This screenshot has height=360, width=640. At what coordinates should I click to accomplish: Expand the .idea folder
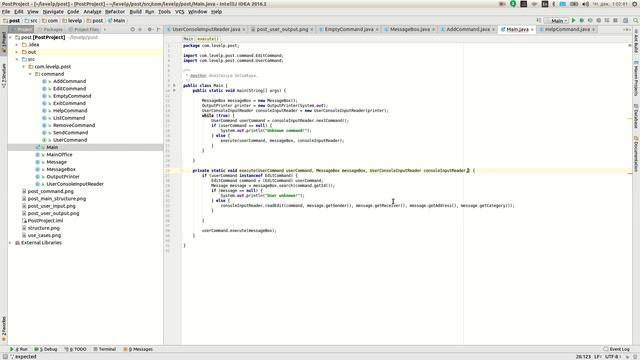(17, 44)
